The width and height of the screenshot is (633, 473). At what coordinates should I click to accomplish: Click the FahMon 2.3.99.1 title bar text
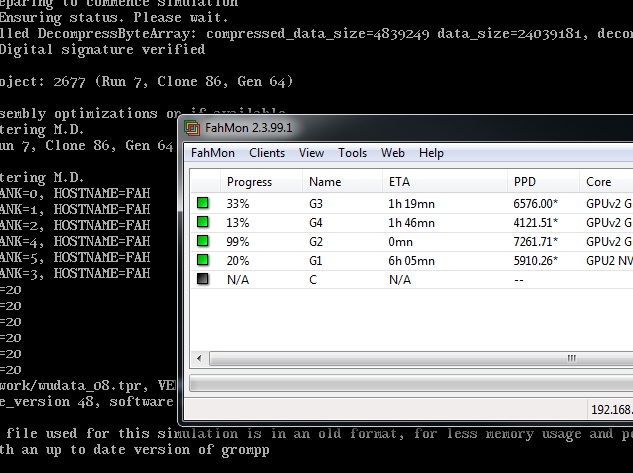(248, 128)
